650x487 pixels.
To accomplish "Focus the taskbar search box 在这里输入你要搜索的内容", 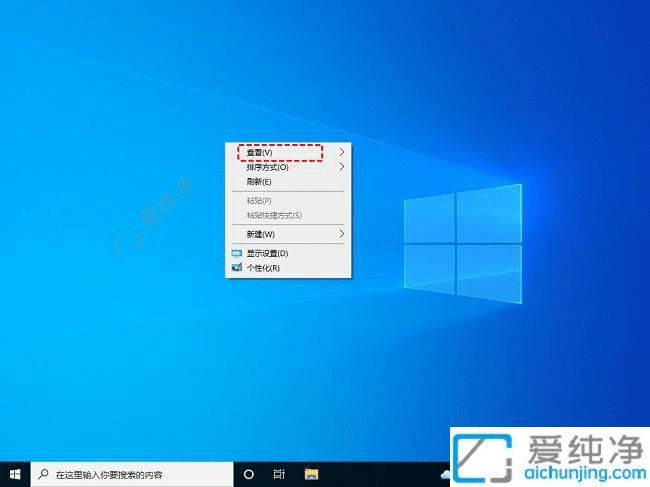I will pos(132,474).
